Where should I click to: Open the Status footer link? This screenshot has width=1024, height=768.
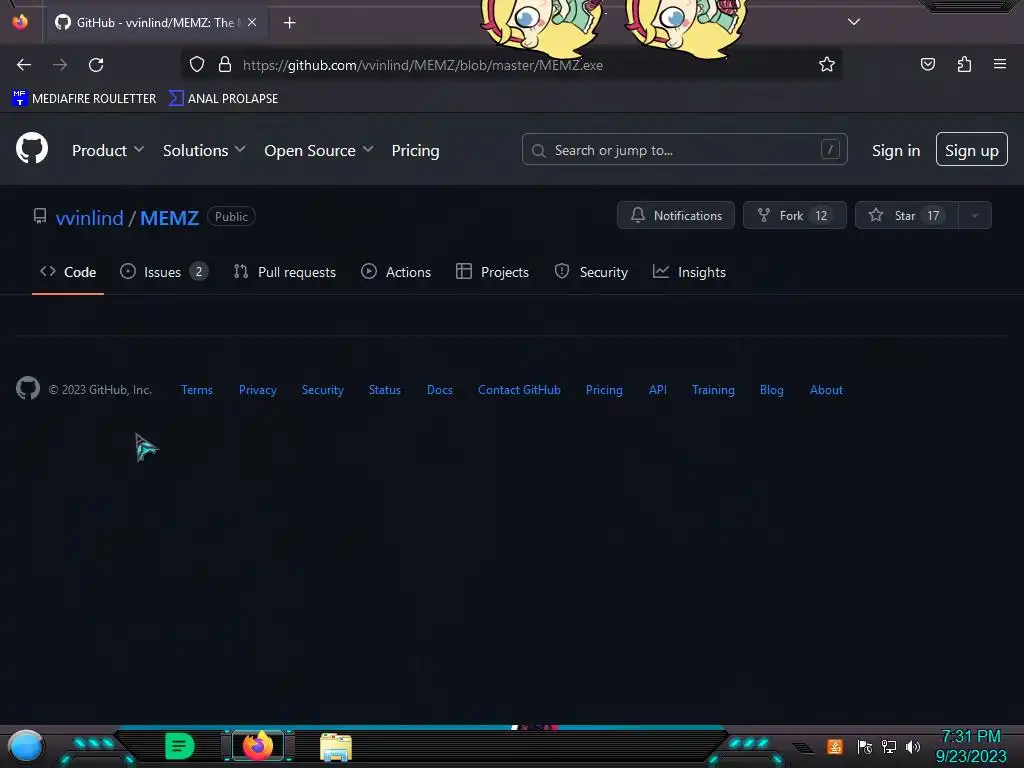[385, 390]
